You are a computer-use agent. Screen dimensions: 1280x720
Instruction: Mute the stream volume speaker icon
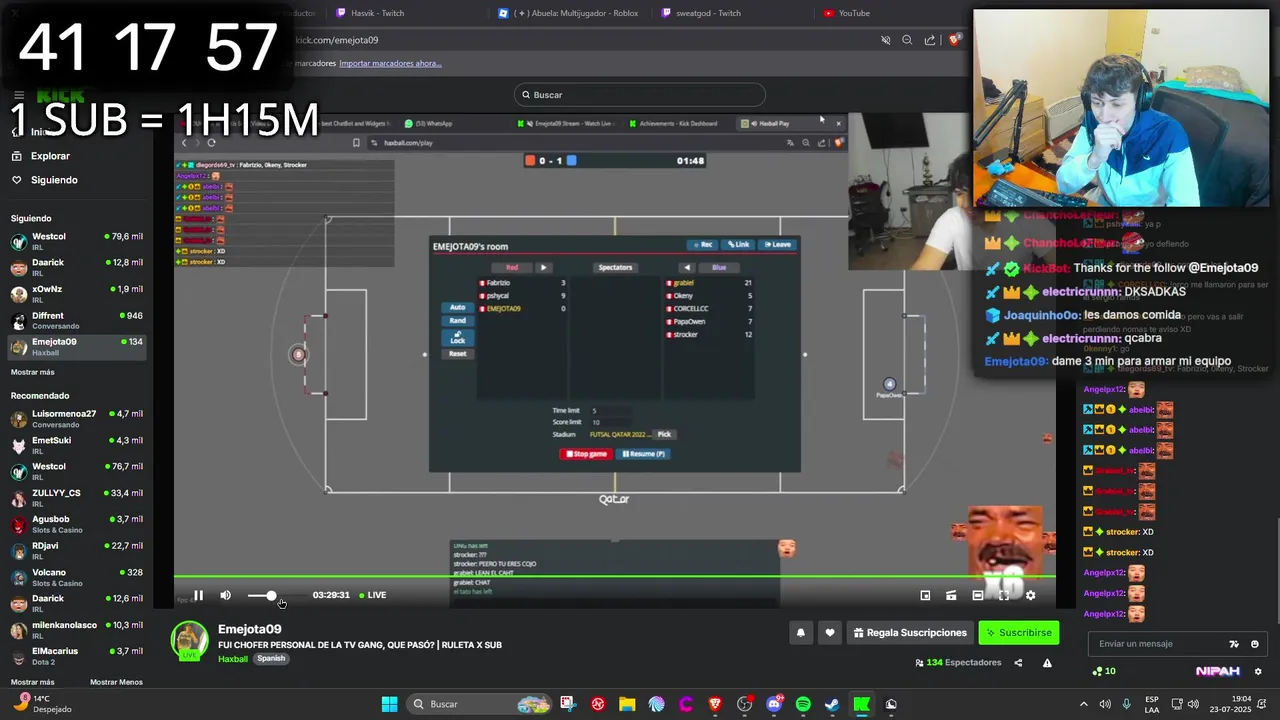pyautogui.click(x=225, y=595)
